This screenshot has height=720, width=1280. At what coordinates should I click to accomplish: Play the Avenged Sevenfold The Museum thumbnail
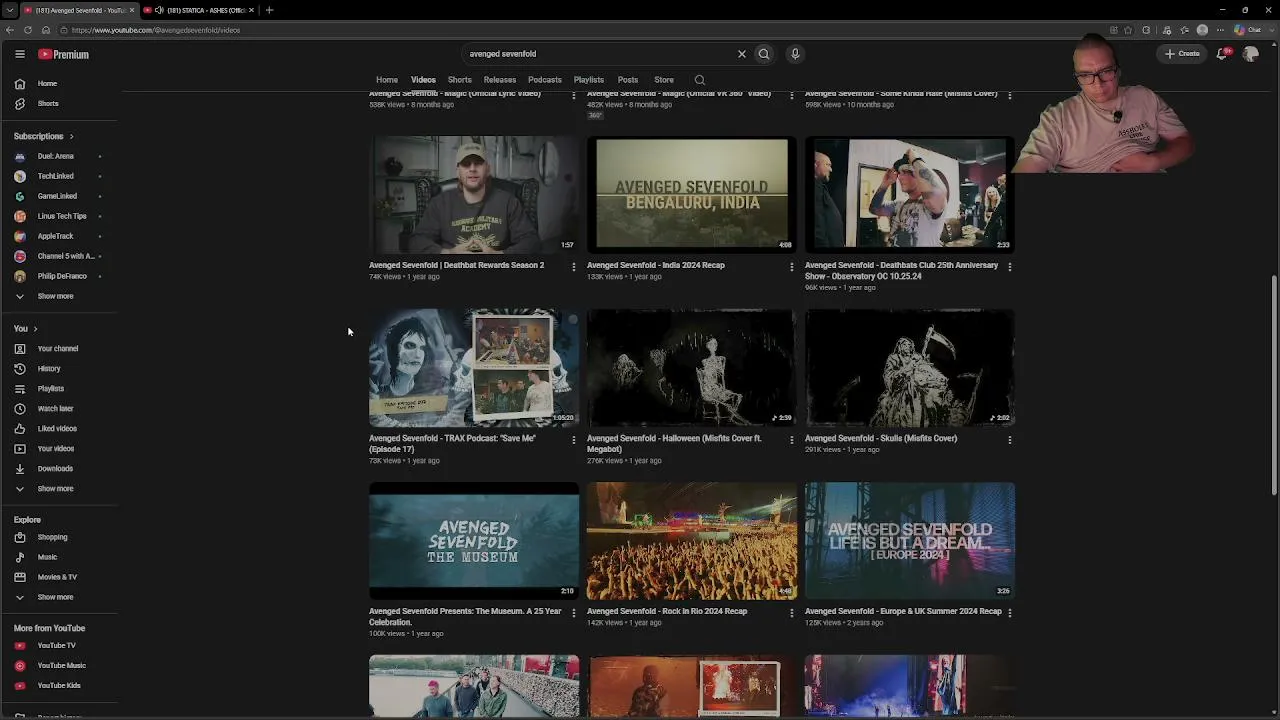pos(474,540)
